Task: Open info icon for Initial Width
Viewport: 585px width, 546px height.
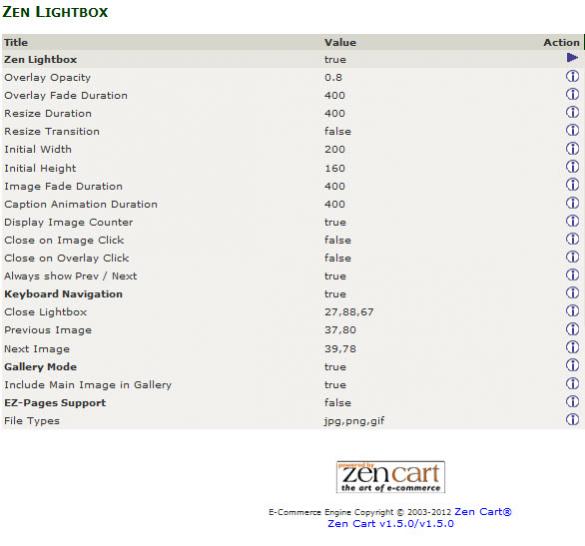Action: [x=572, y=149]
